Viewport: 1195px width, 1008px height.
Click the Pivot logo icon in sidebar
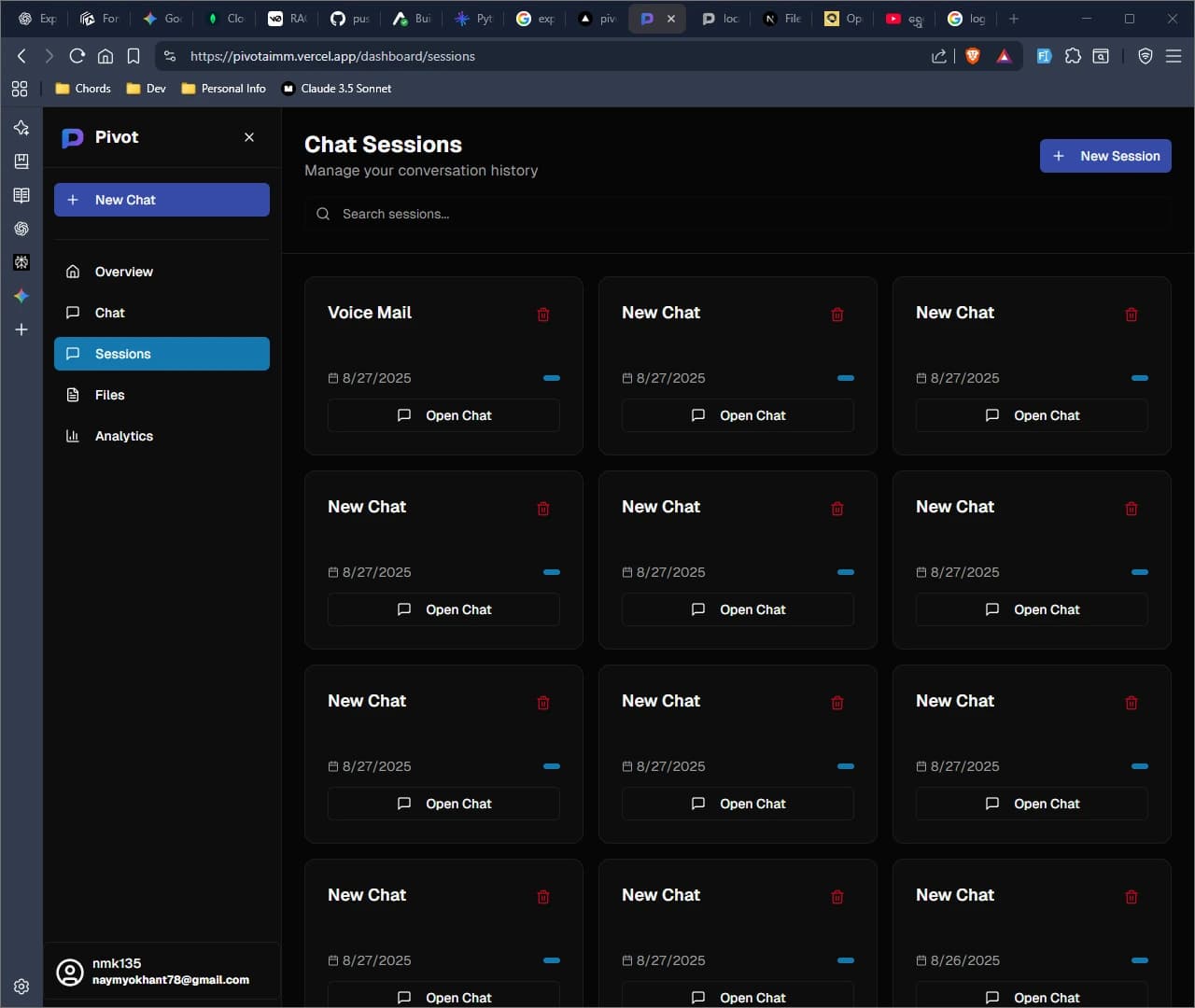pyautogui.click(x=73, y=138)
